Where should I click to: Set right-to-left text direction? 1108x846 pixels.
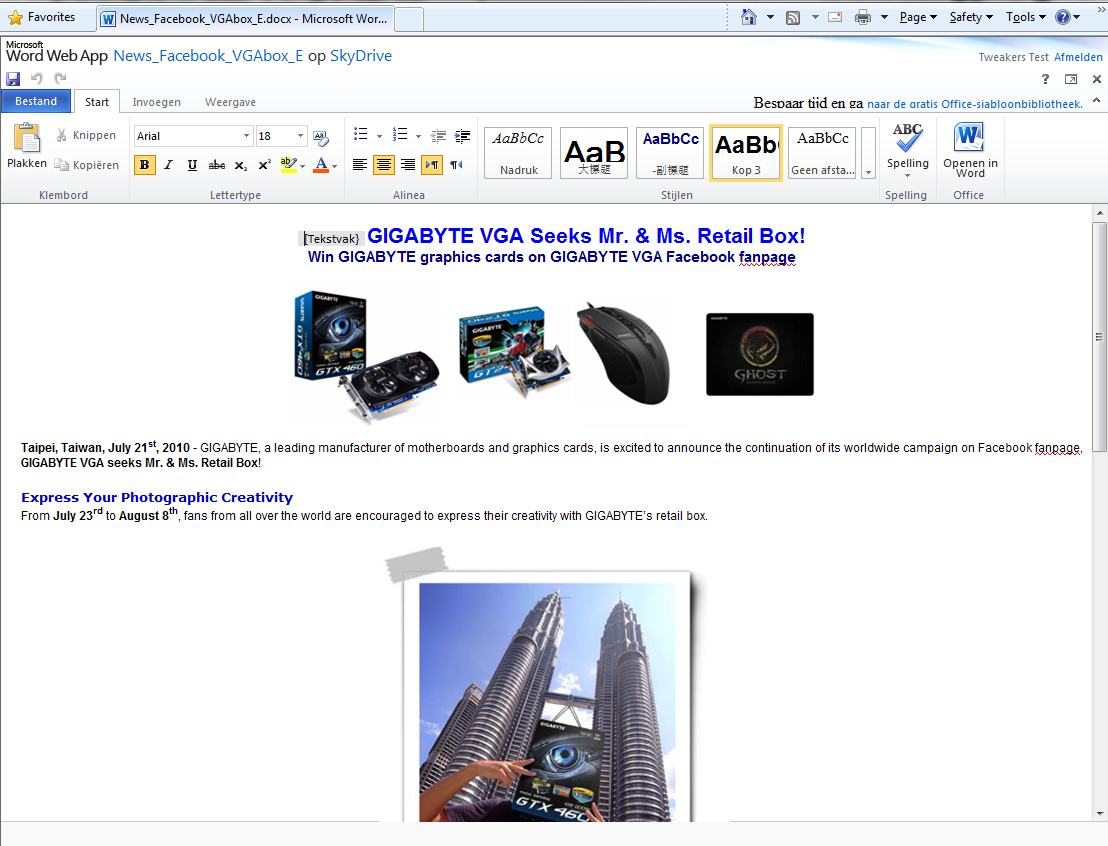(x=456, y=165)
